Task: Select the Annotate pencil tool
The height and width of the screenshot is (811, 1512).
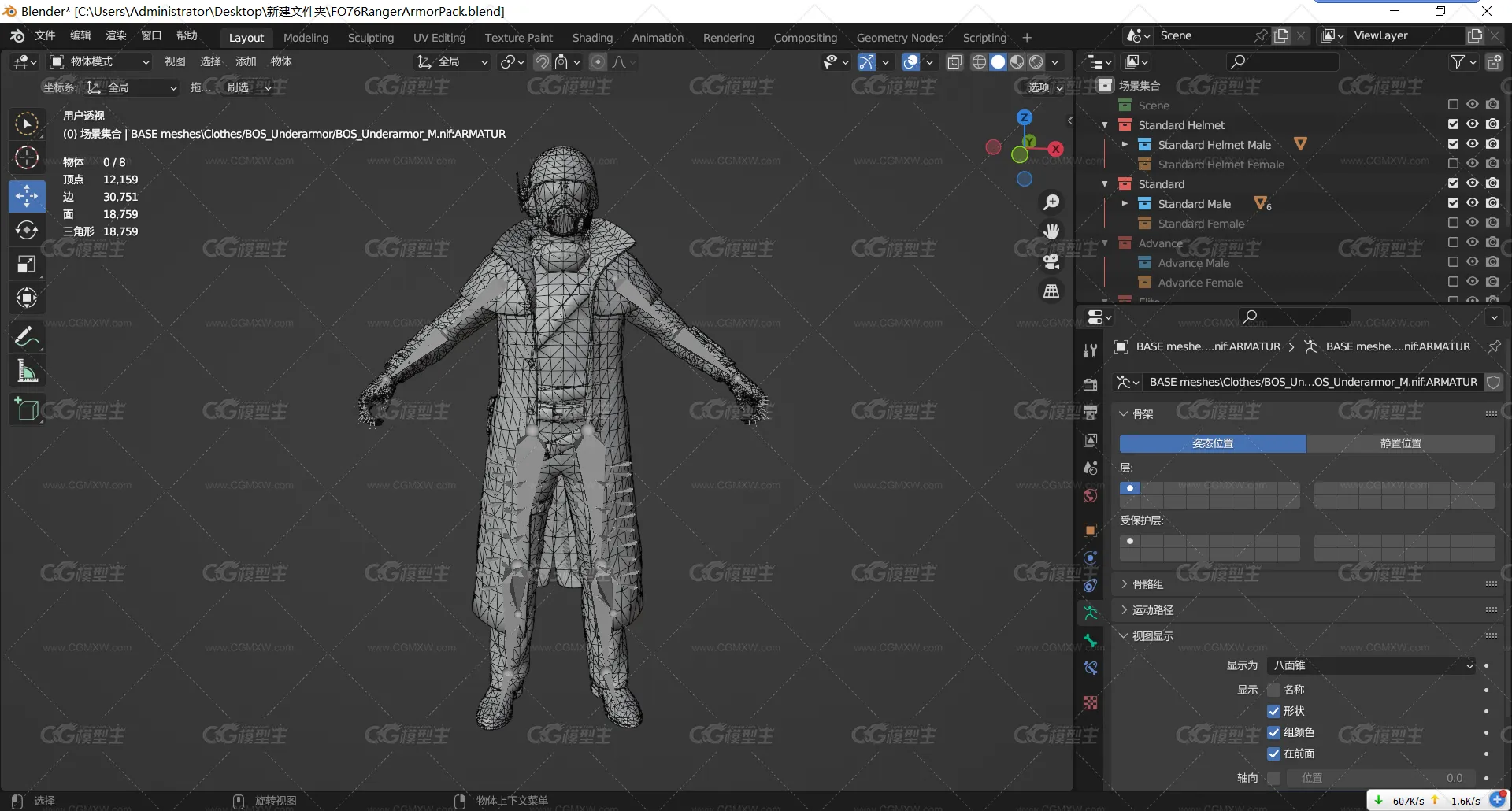Action: click(x=27, y=337)
